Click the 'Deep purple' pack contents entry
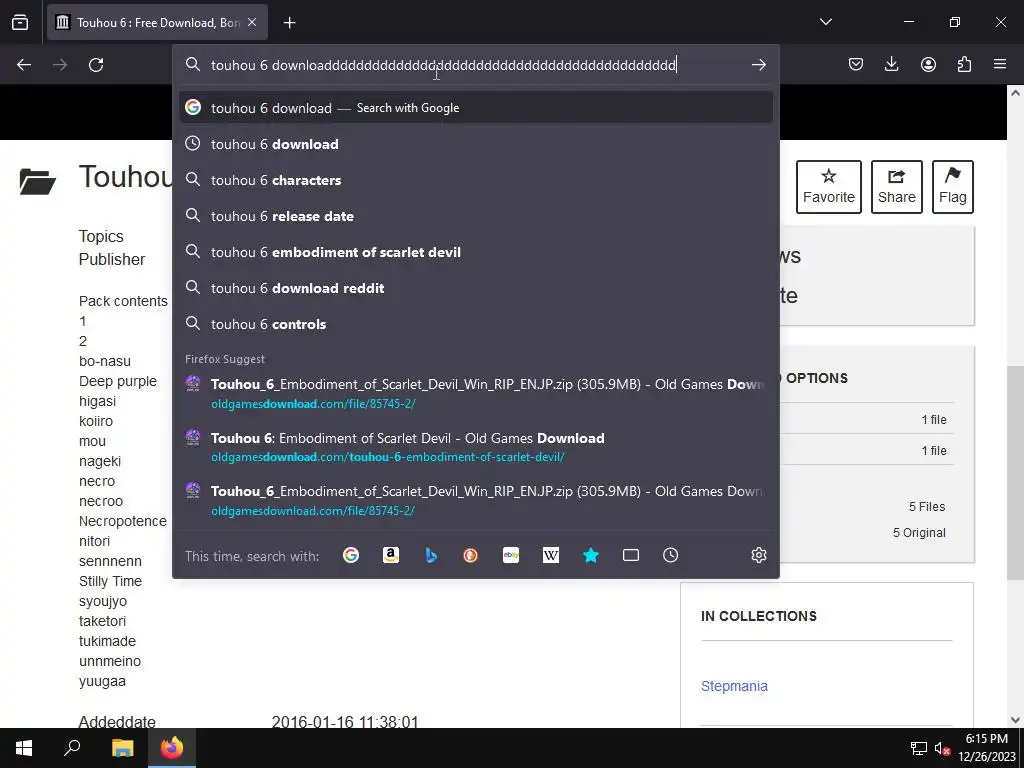 tap(118, 381)
